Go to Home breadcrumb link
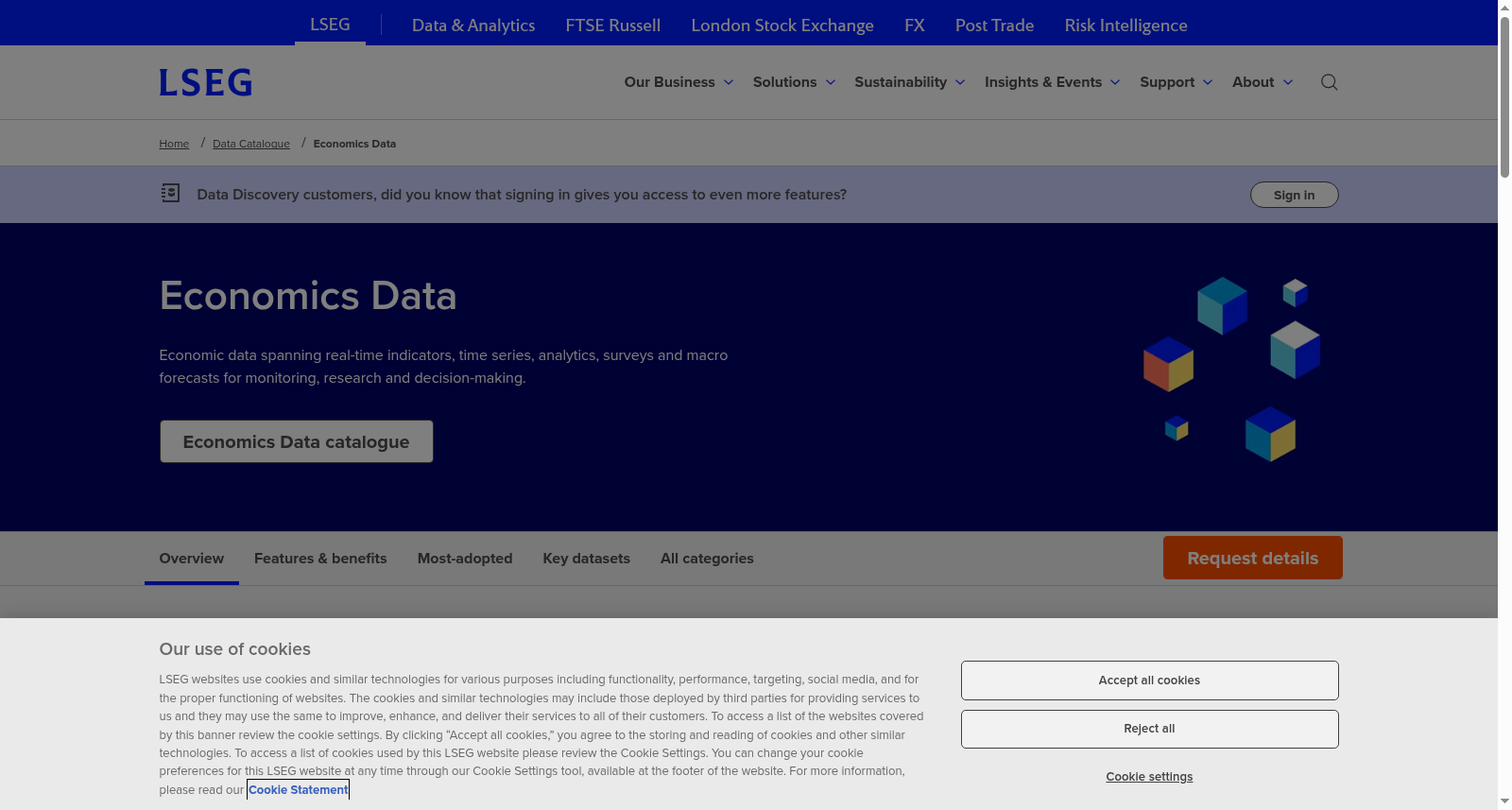 174,144
